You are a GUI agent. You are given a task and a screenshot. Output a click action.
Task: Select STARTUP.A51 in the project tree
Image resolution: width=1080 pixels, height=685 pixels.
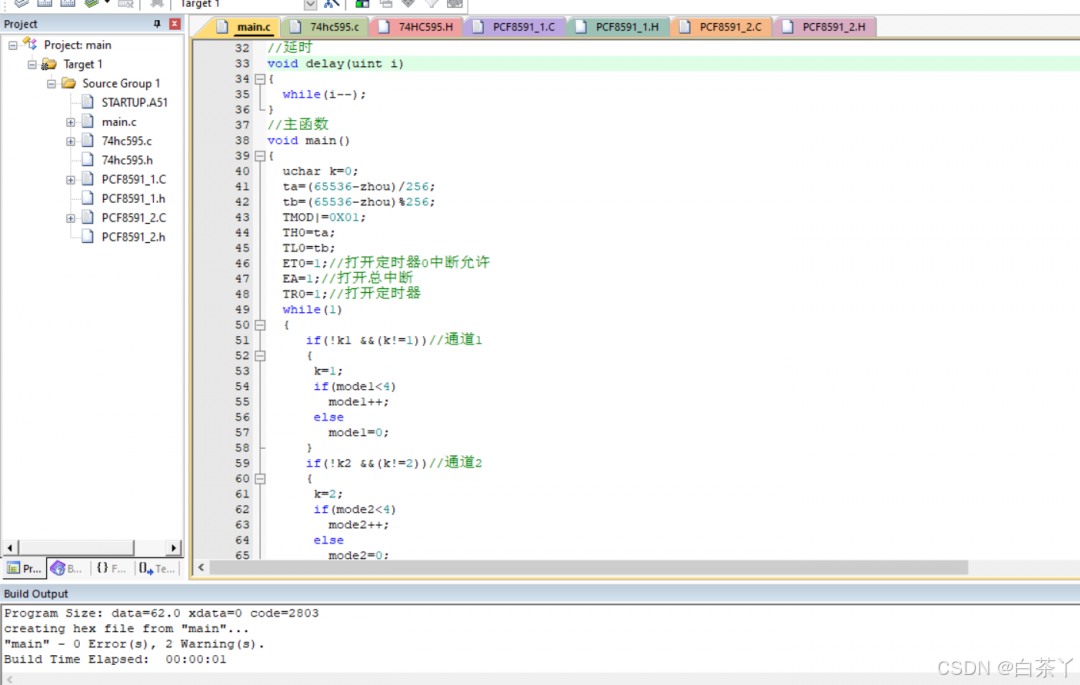point(134,102)
